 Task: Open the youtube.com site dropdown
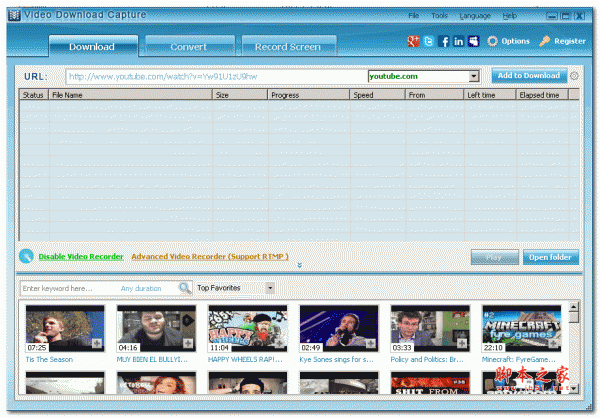tap(474, 76)
